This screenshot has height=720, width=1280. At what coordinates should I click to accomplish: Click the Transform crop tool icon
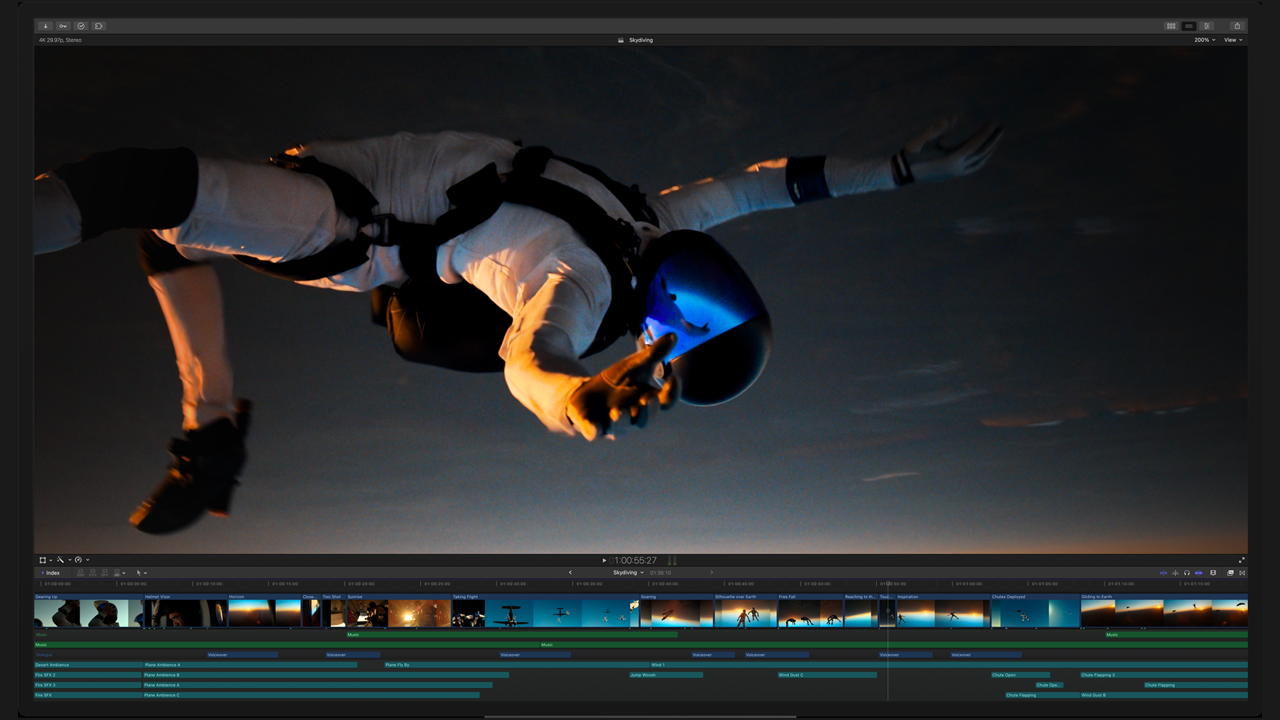[x=43, y=560]
